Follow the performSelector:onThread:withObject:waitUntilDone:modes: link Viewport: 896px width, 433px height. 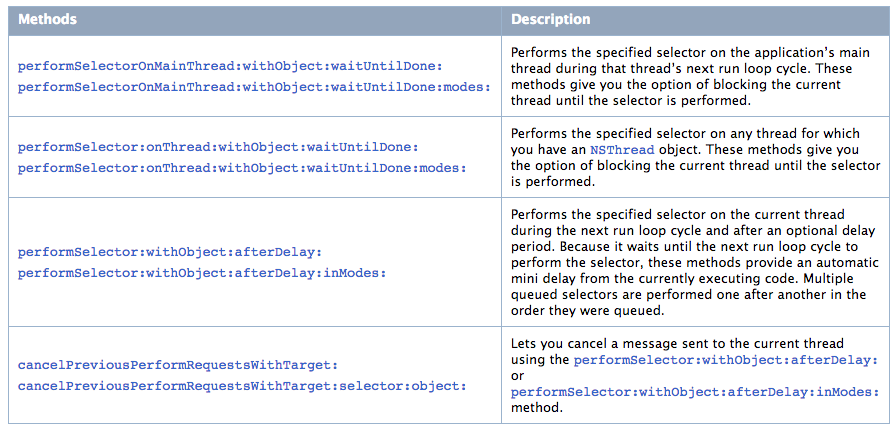coord(242,167)
